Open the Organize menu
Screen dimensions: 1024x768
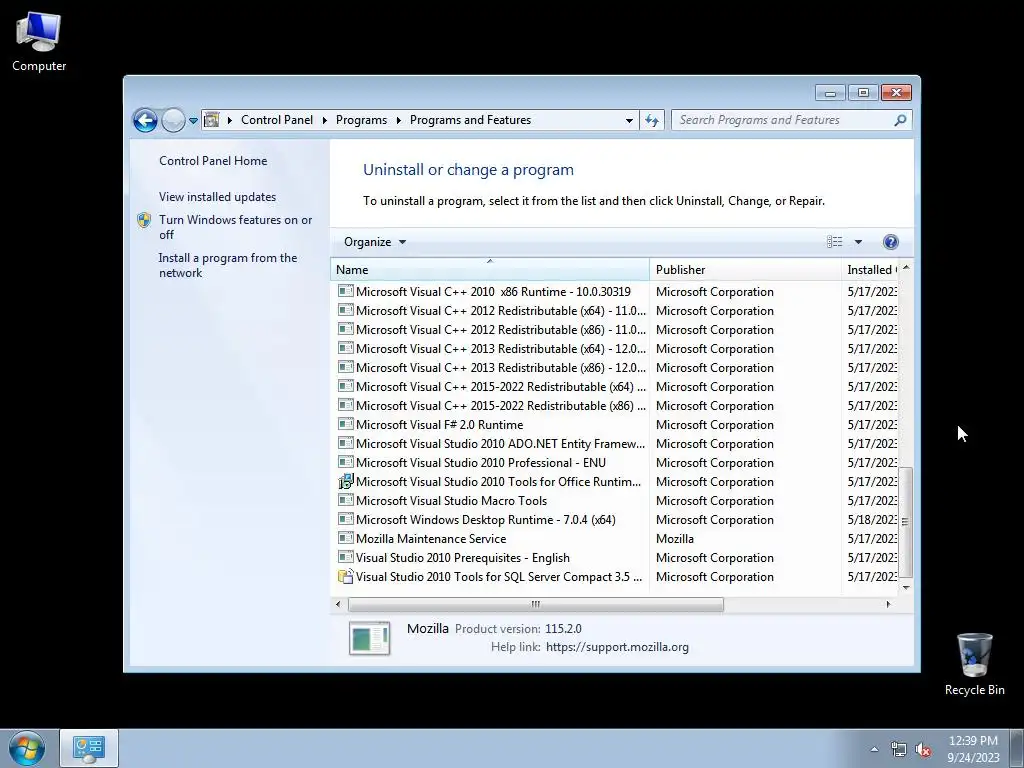[x=375, y=242]
